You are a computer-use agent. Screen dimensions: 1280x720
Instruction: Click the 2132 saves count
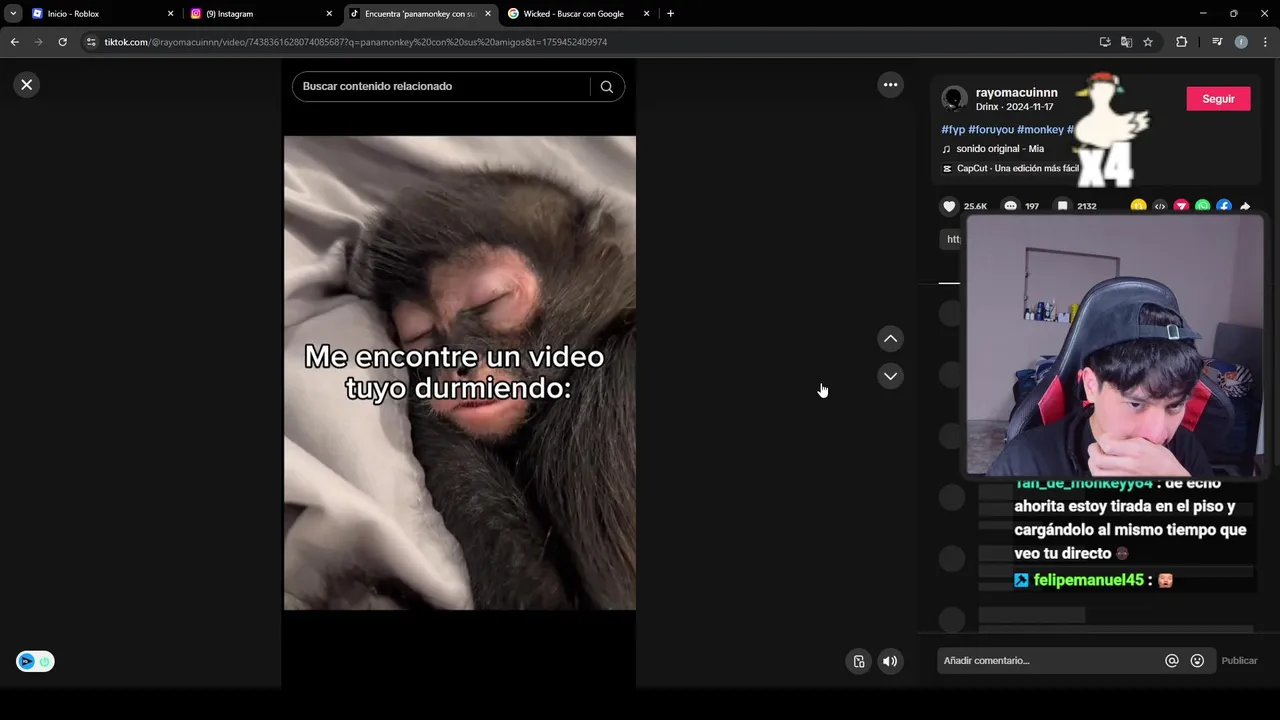coord(1087,206)
